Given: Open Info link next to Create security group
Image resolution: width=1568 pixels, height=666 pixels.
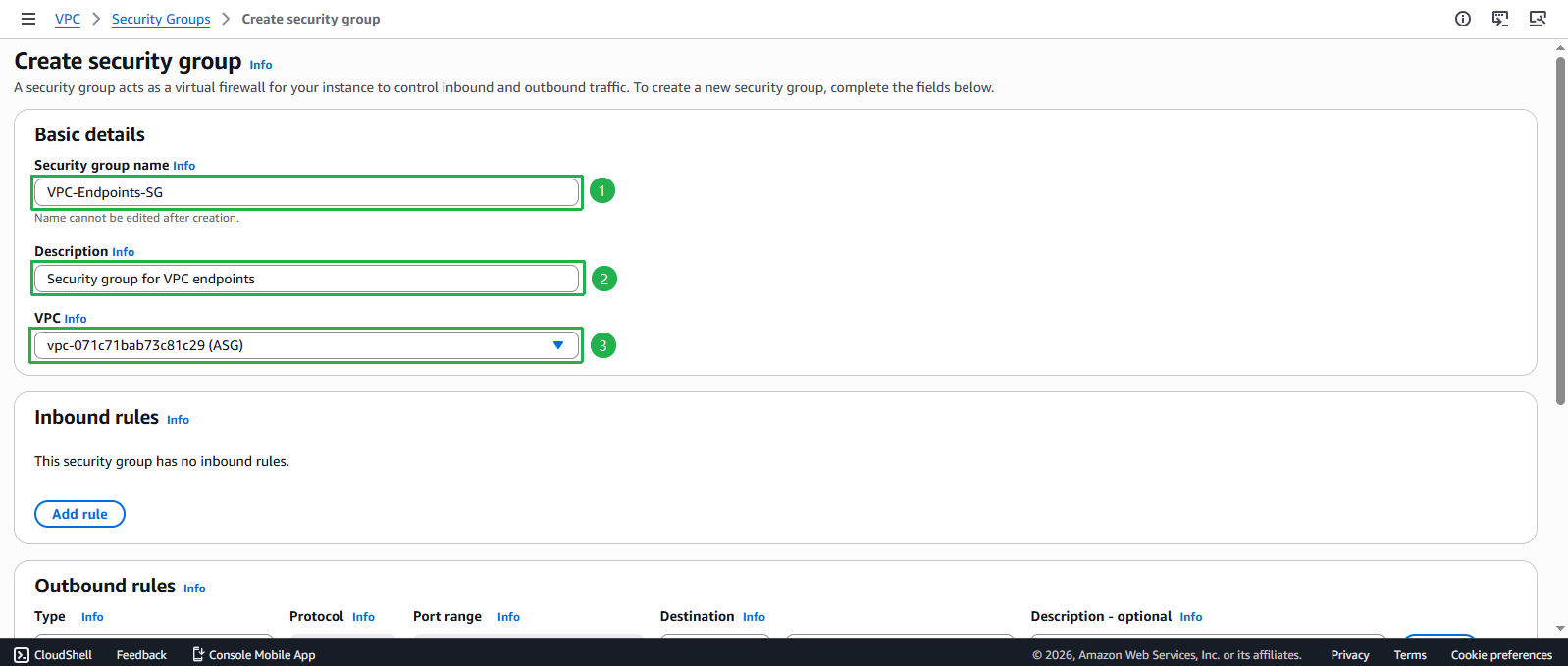Looking at the screenshot, I should pos(261,65).
